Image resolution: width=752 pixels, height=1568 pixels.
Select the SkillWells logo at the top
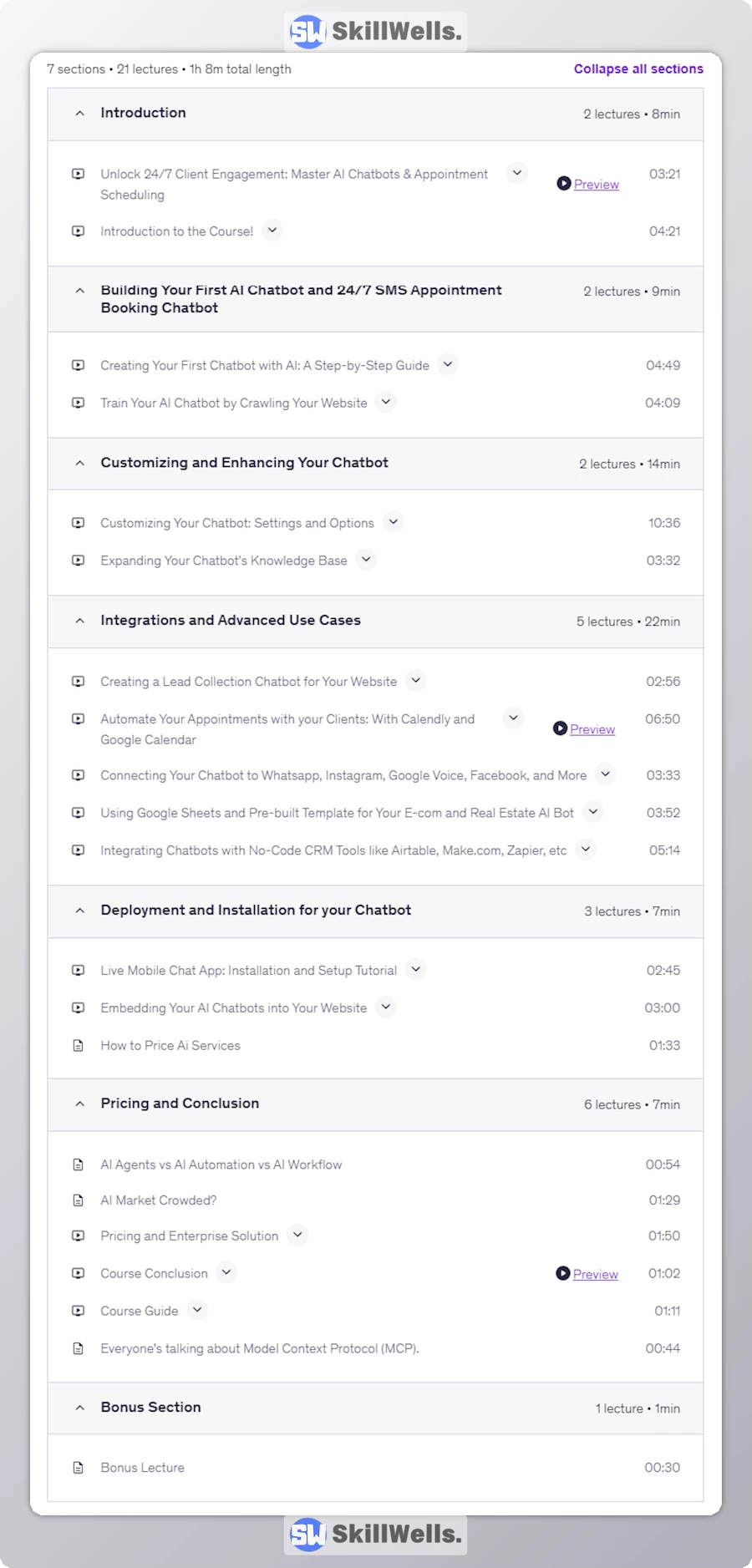[373, 31]
